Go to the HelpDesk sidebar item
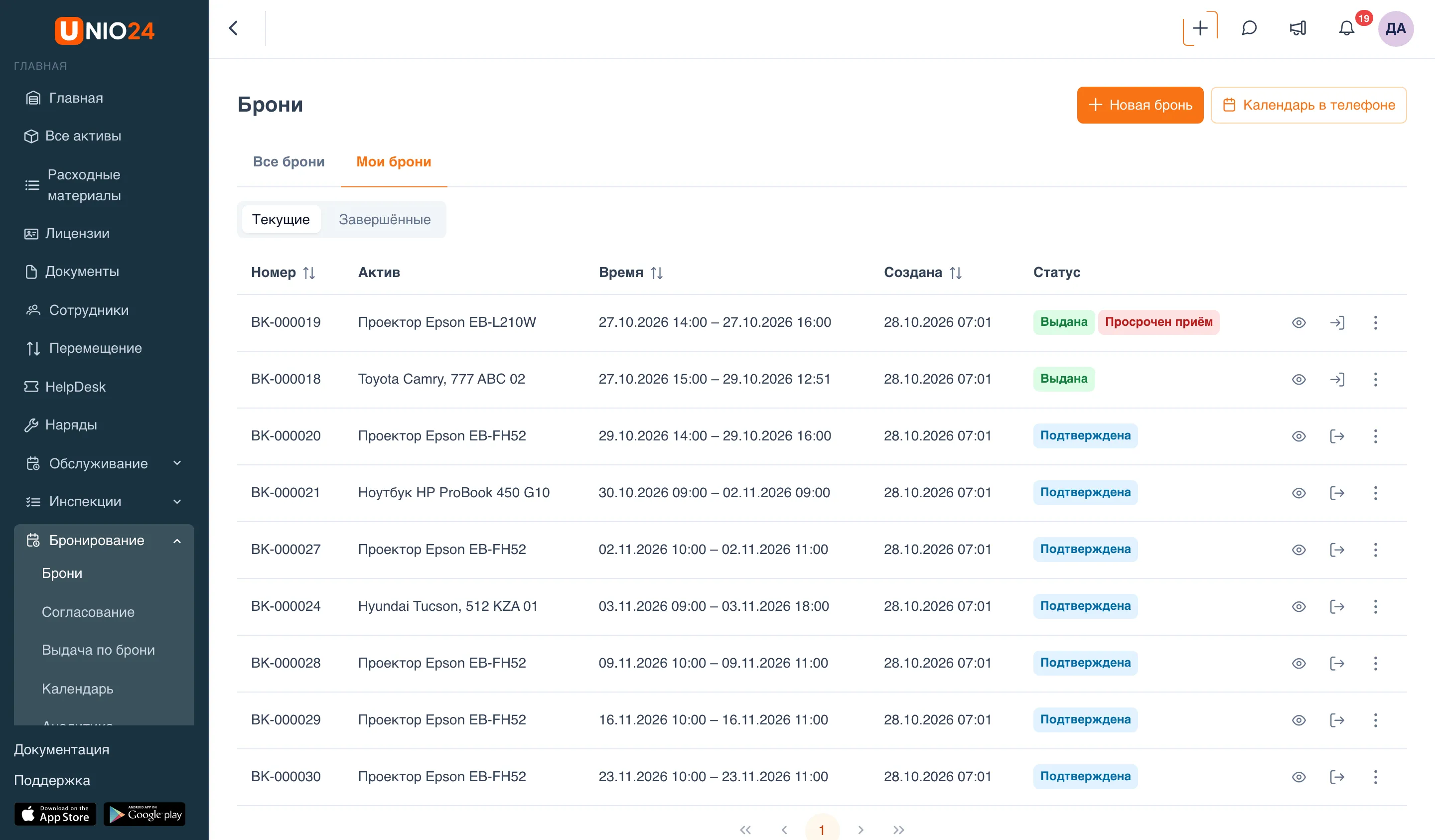Viewport: 1435px width, 840px height. tap(75, 387)
